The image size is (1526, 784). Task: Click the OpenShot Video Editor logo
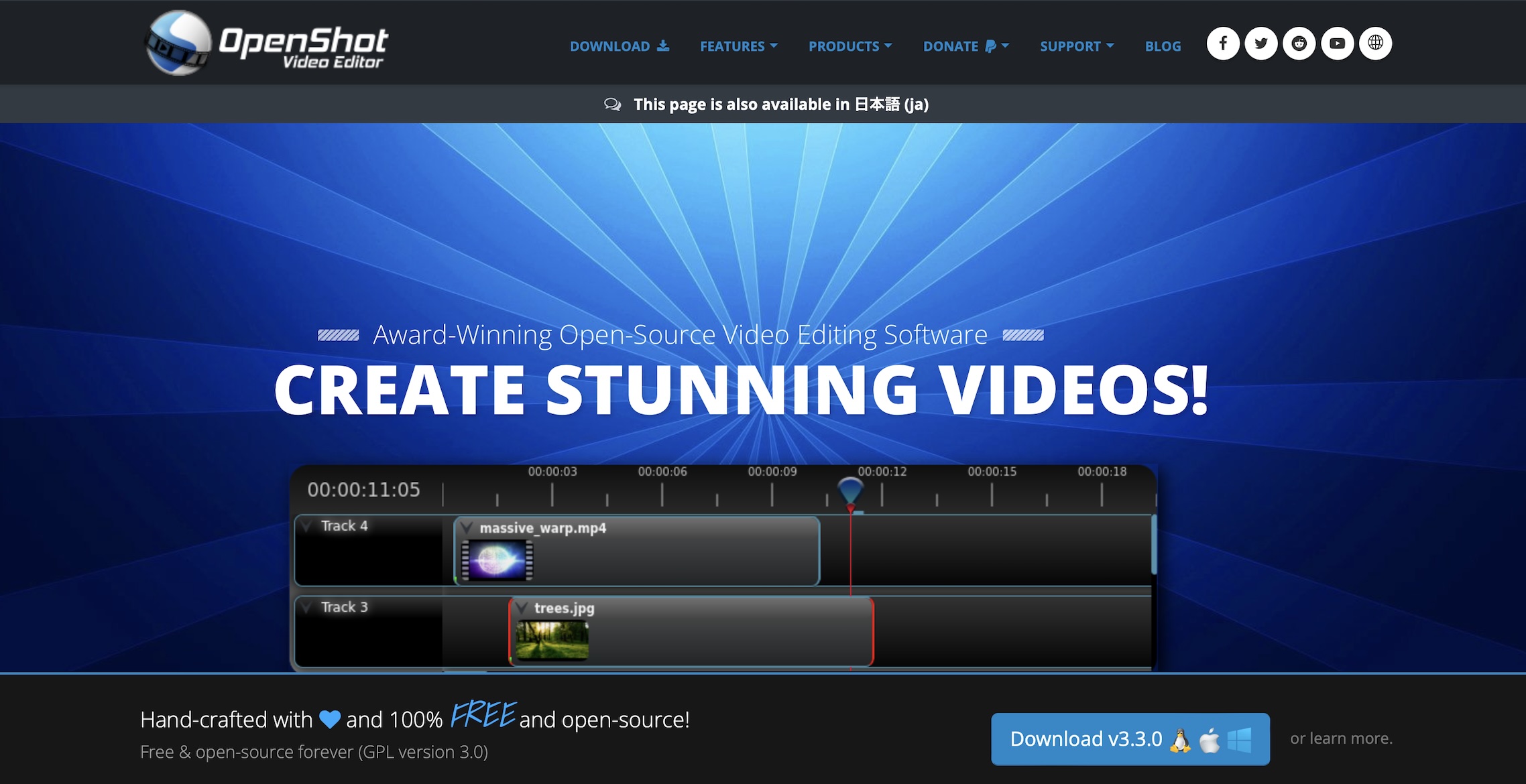click(266, 43)
